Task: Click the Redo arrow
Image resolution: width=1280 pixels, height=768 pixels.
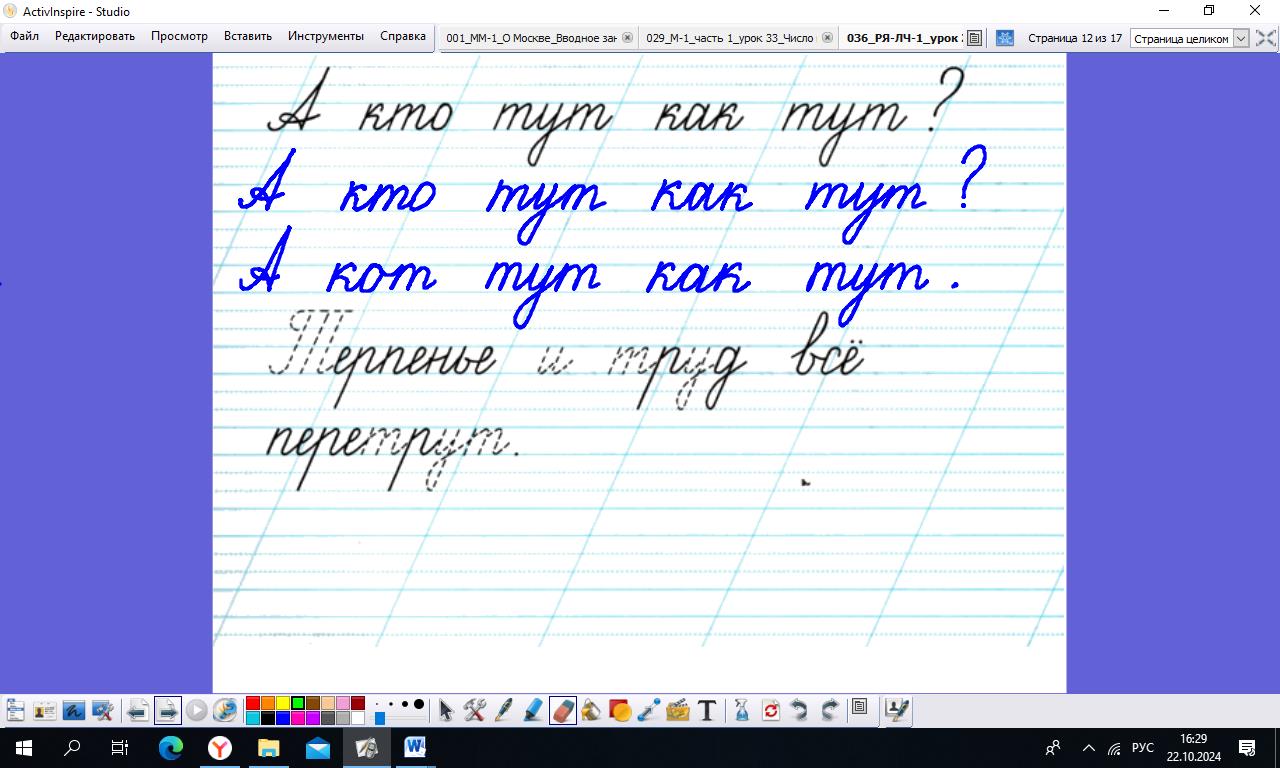Action: [830, 710]
